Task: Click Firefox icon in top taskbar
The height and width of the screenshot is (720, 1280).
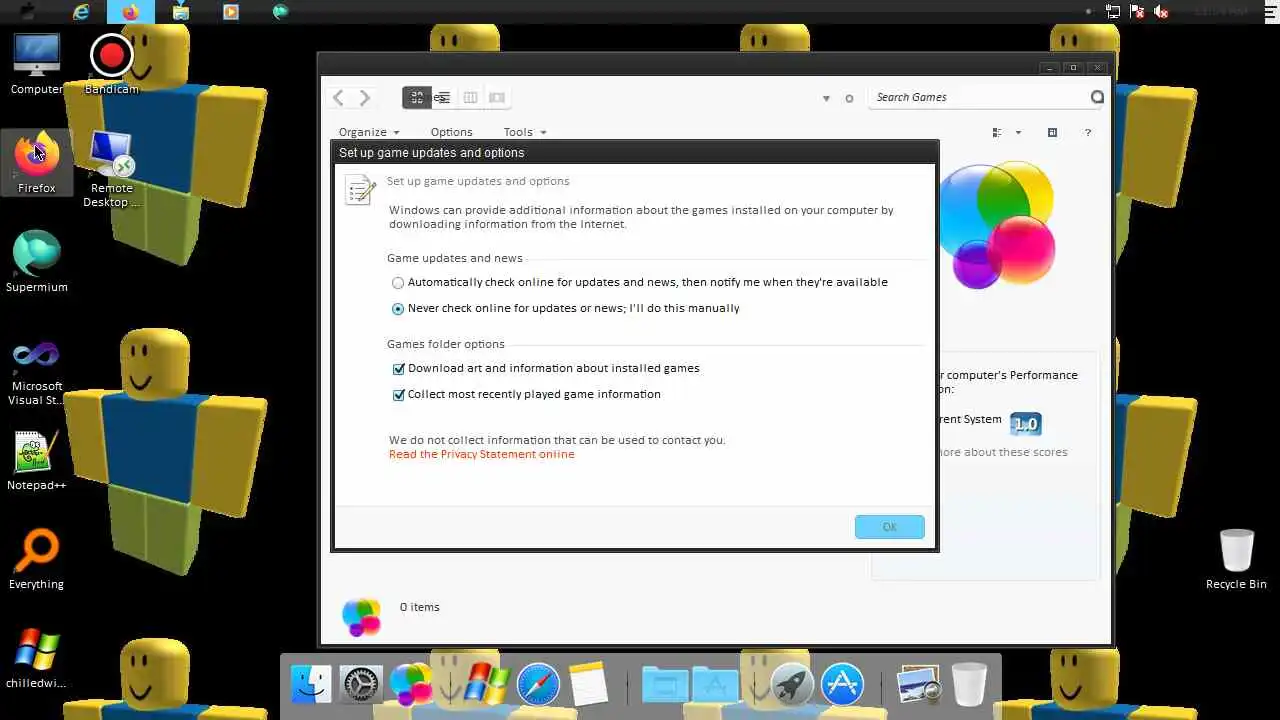Action: [130, 12]
